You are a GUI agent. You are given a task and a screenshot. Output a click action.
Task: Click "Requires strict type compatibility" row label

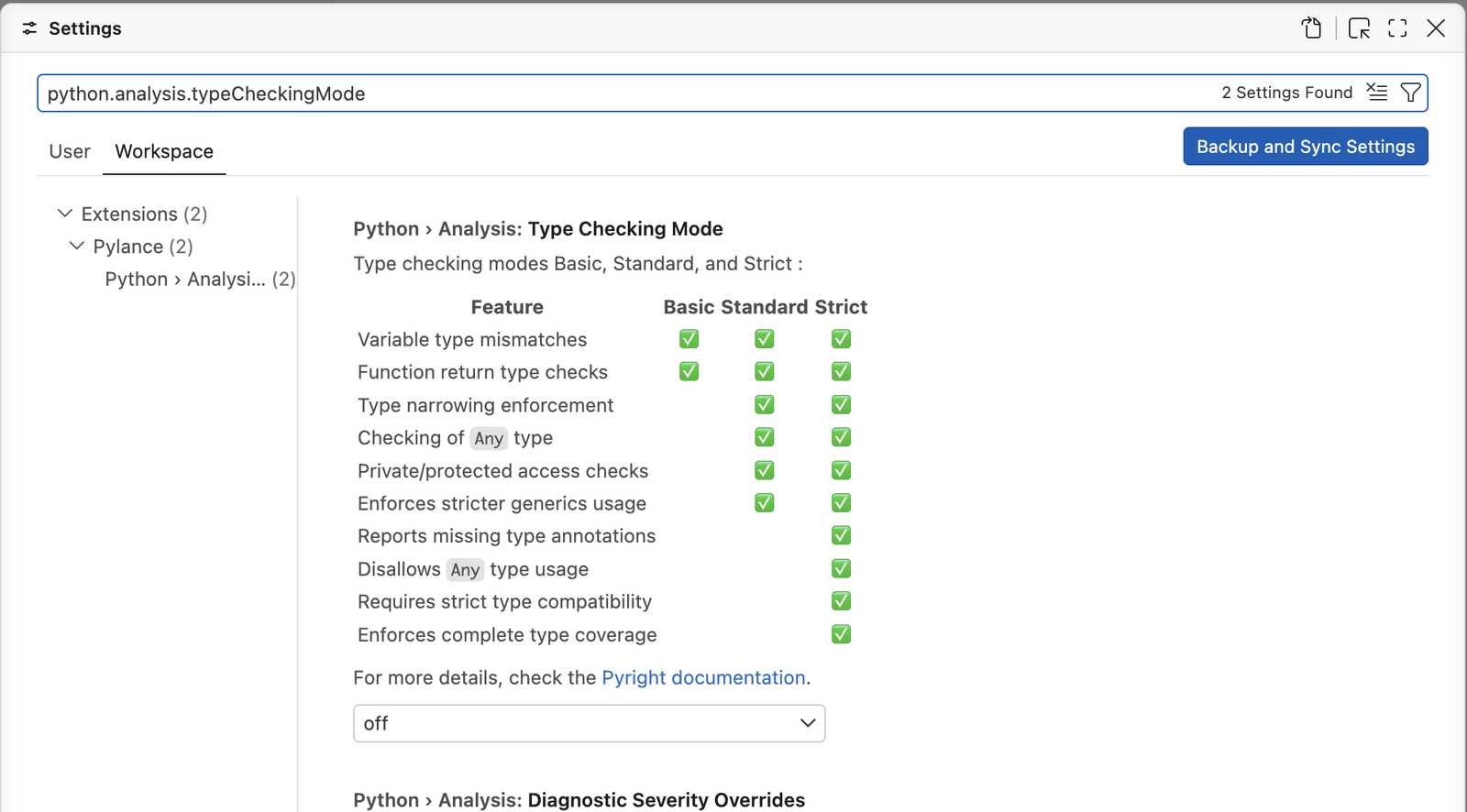[x=504, y=601]
